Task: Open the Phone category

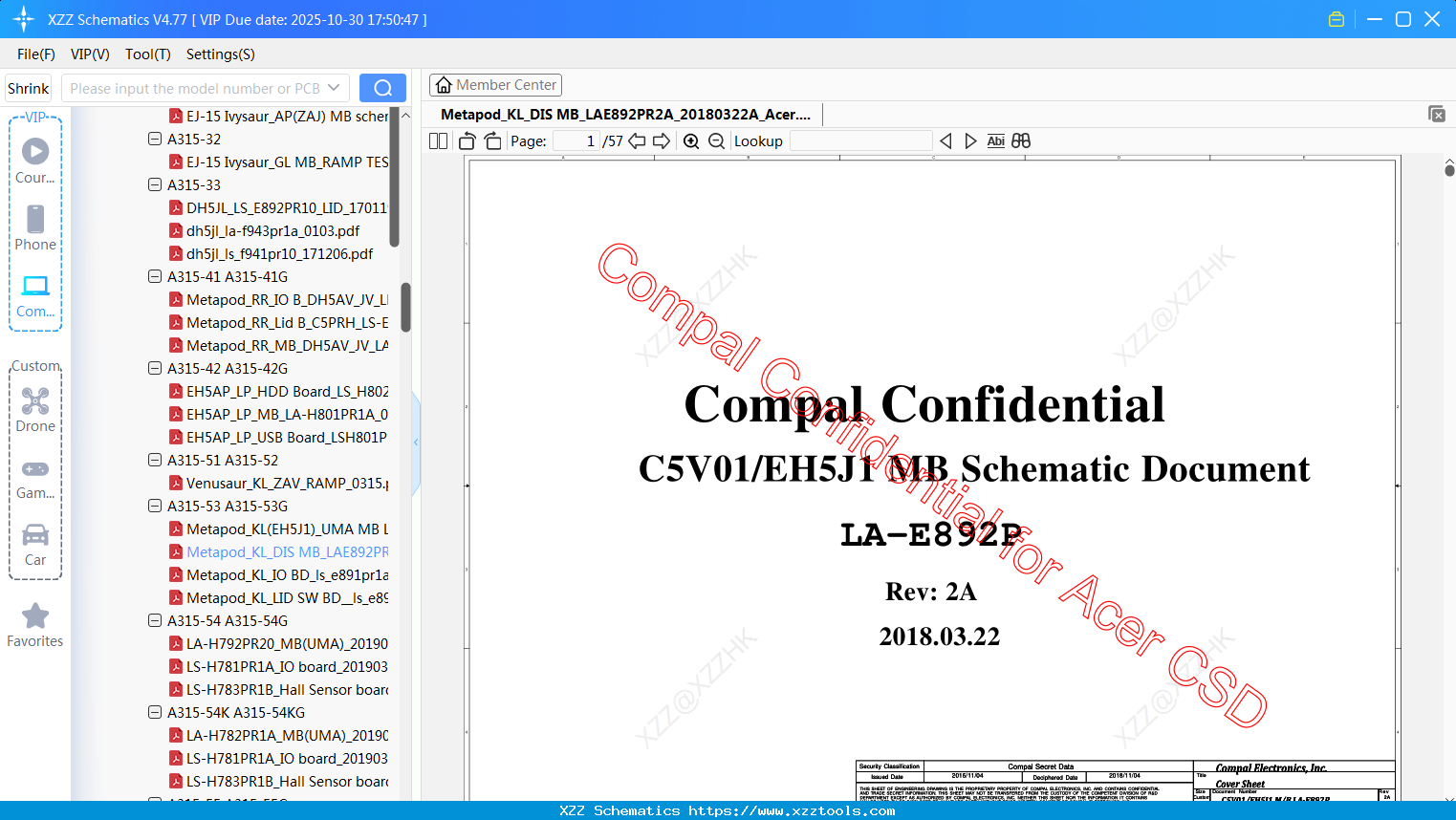Action: point(35,227)
